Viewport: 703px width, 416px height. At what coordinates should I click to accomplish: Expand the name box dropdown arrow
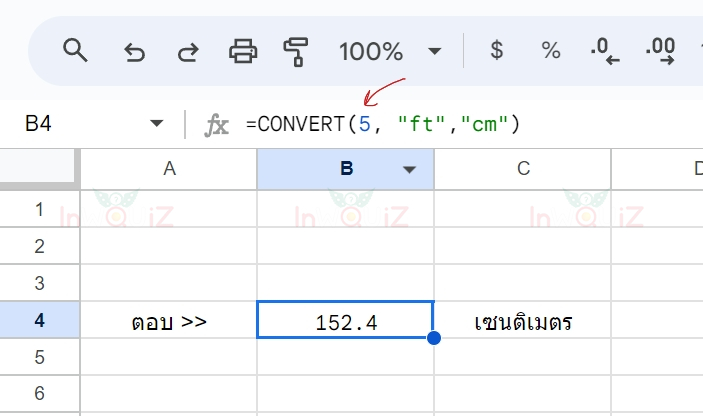(156, 124)
